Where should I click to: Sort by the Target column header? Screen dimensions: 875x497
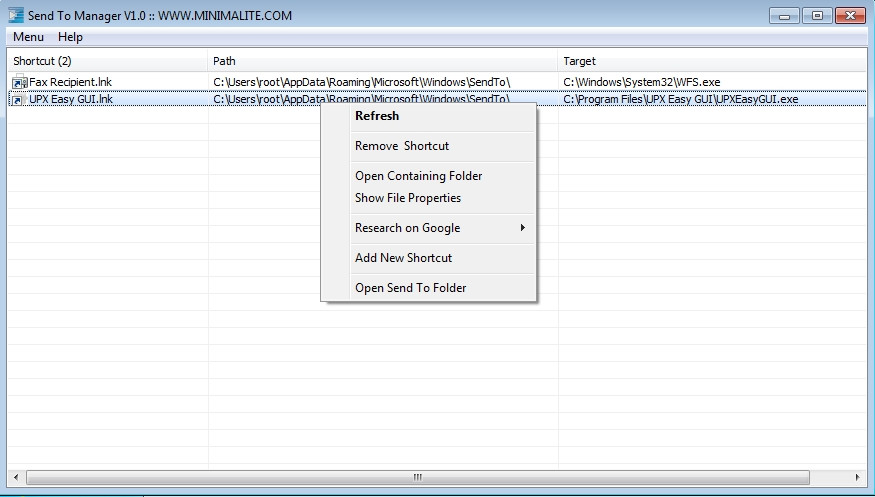point(711,61)
